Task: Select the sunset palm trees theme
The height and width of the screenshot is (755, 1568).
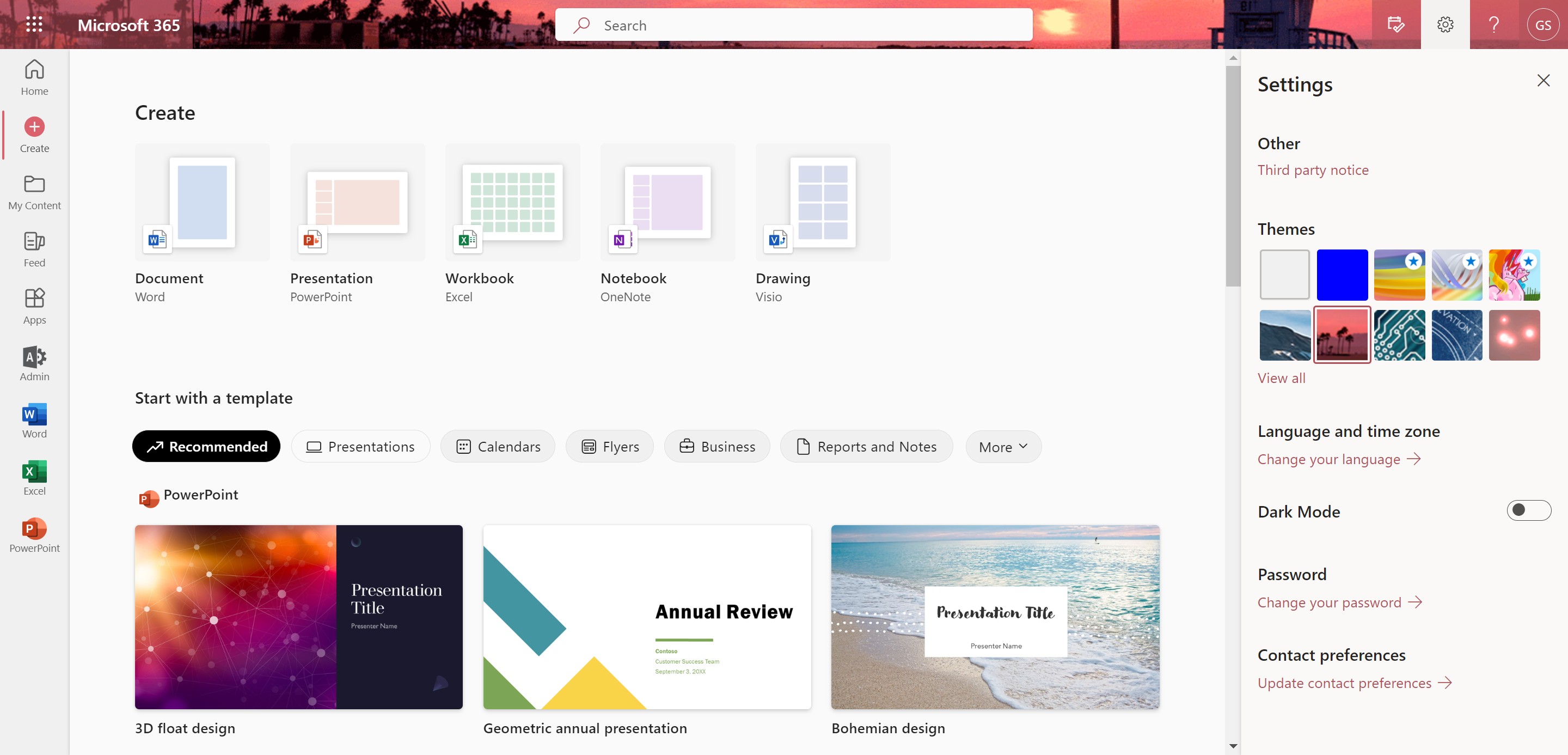Action: click(1342, 335)
